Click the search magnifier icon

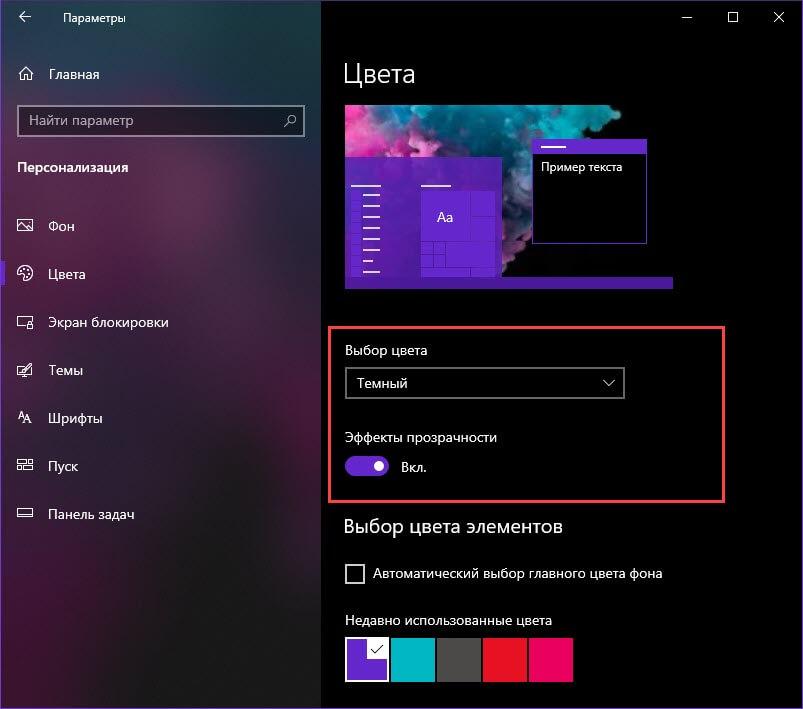[290, 120]
